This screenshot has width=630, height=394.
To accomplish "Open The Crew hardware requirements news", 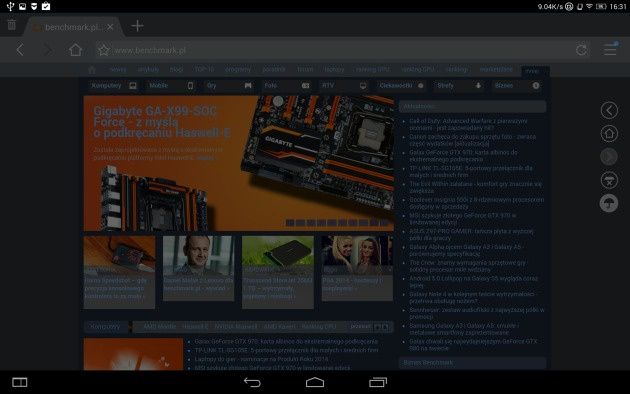I will coord(468,266).
